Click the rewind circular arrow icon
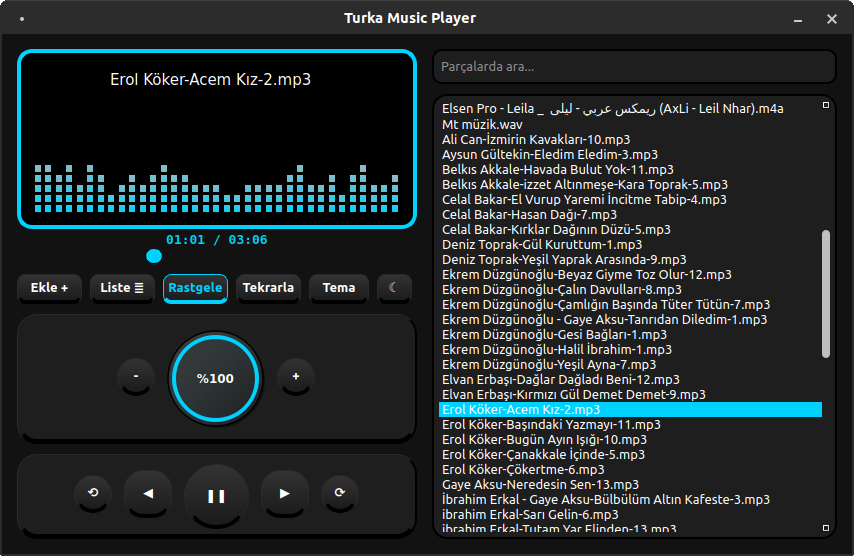Viewport: 854px width, 556px height. tap(94, 493)
